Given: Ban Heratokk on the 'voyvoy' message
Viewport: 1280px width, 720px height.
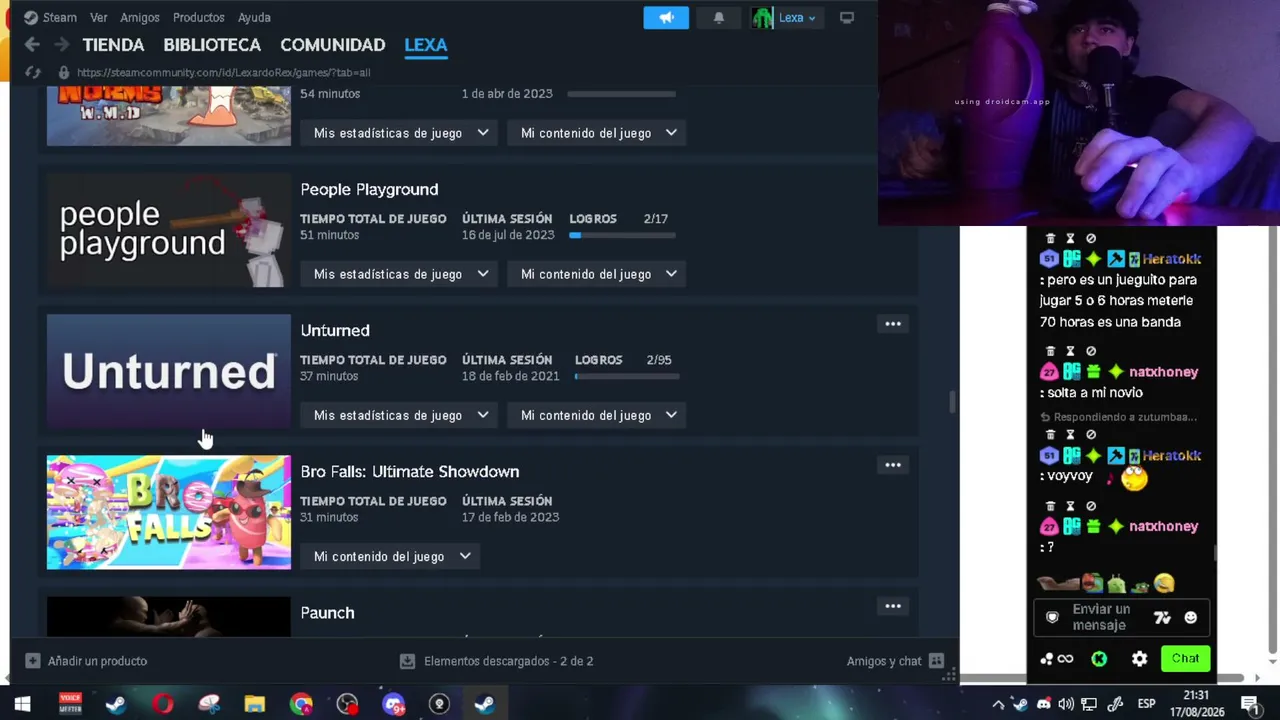Looking at the screenshot, I should (x=1091, y=435).
